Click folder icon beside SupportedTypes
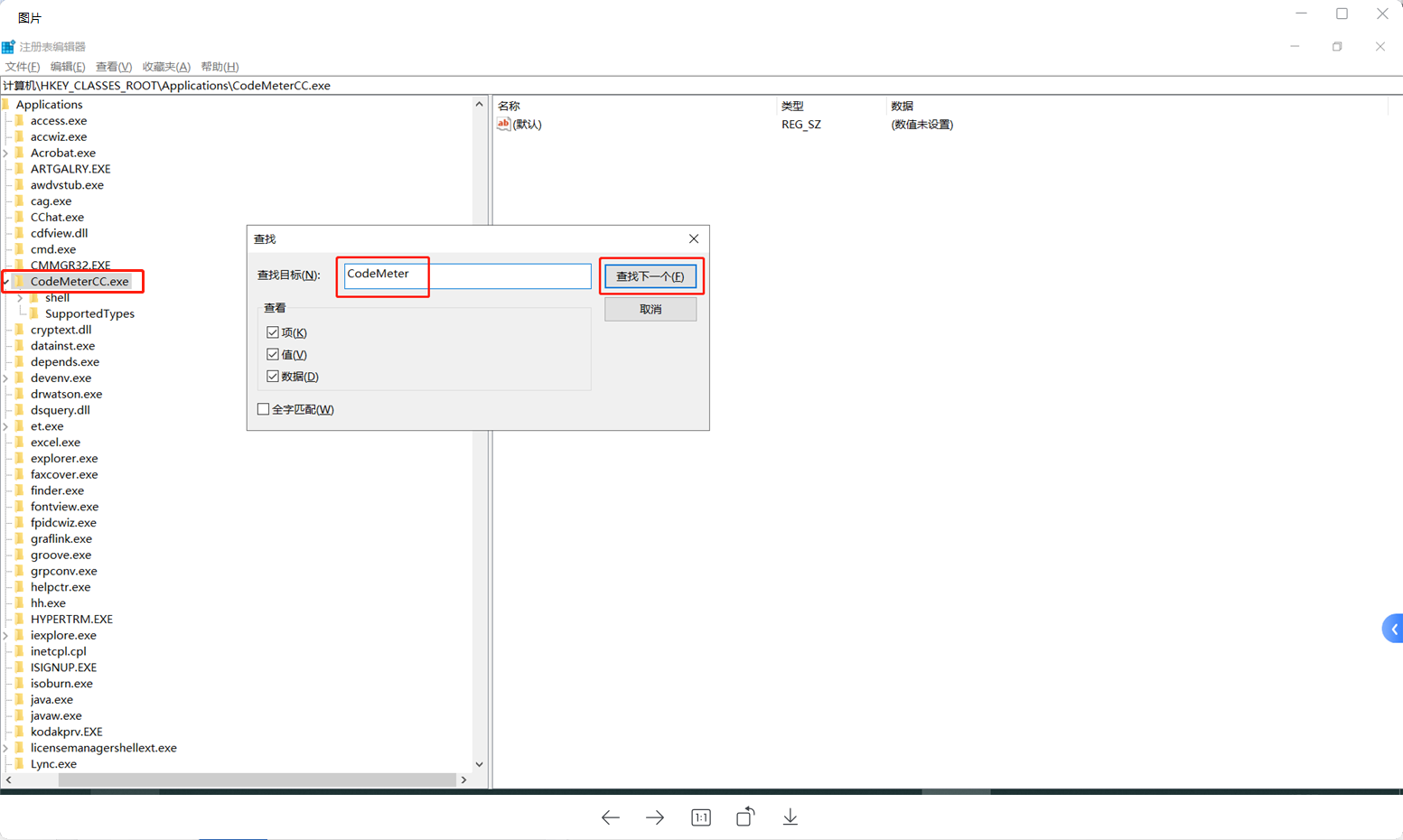 [34, 313]
